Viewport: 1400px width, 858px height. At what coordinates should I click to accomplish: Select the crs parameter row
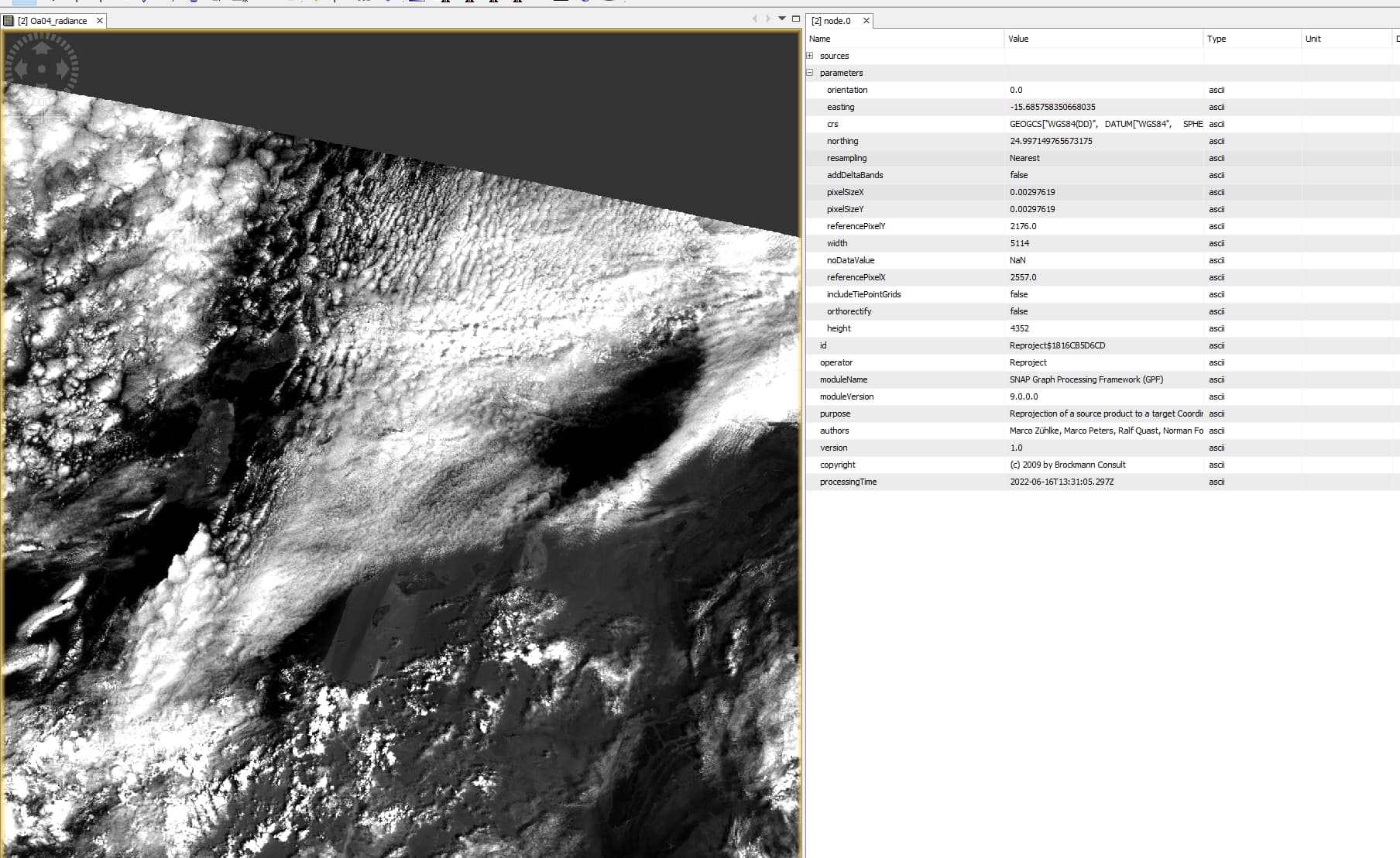[832, 124]
